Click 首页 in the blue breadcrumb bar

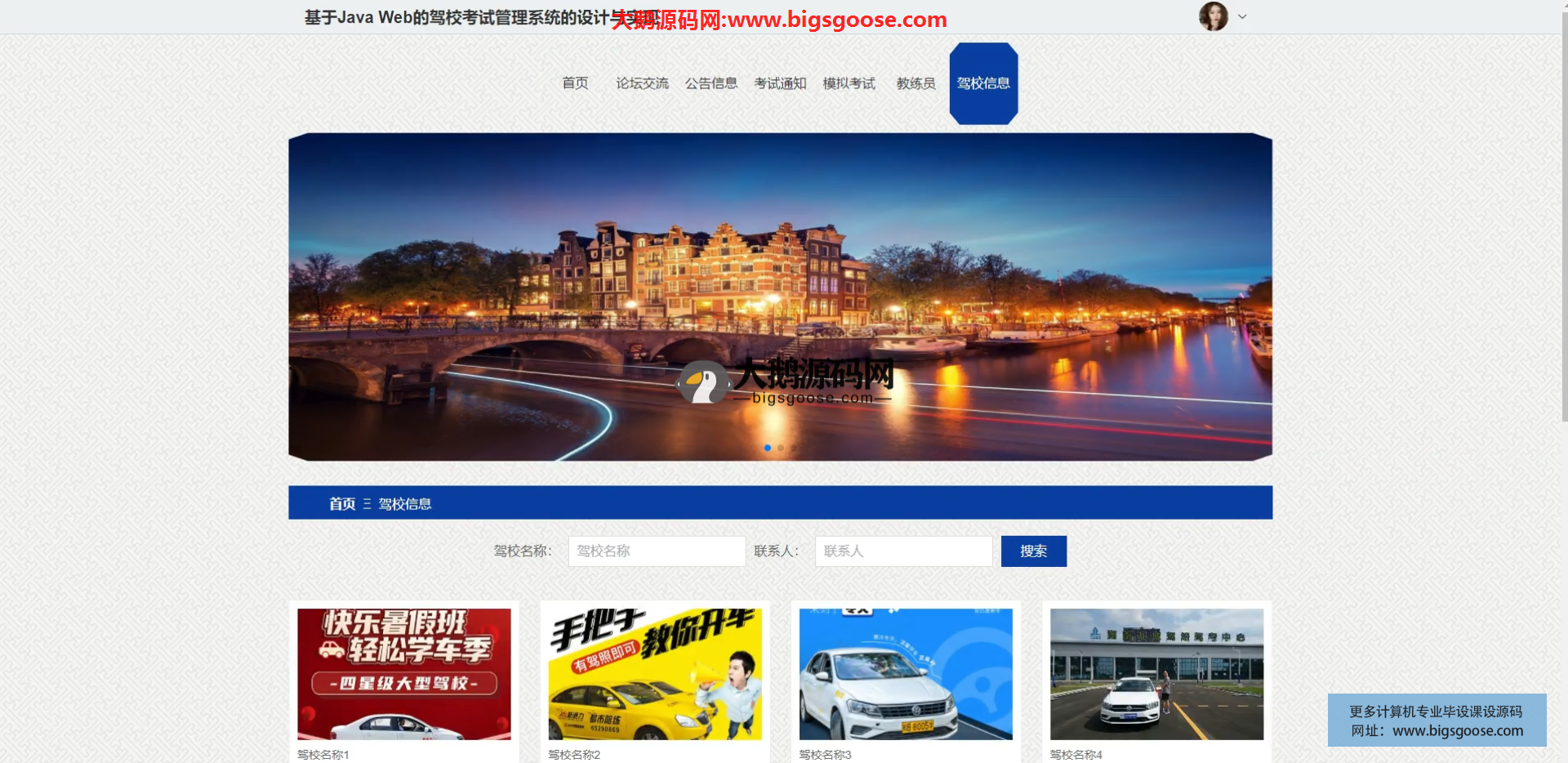tap(342, 504)
